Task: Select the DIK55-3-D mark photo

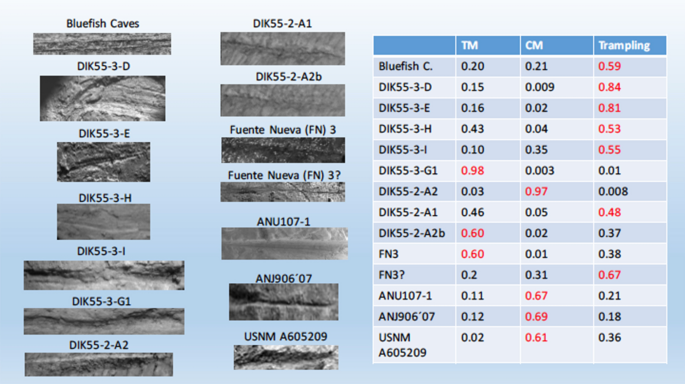Action: (103, 98)
